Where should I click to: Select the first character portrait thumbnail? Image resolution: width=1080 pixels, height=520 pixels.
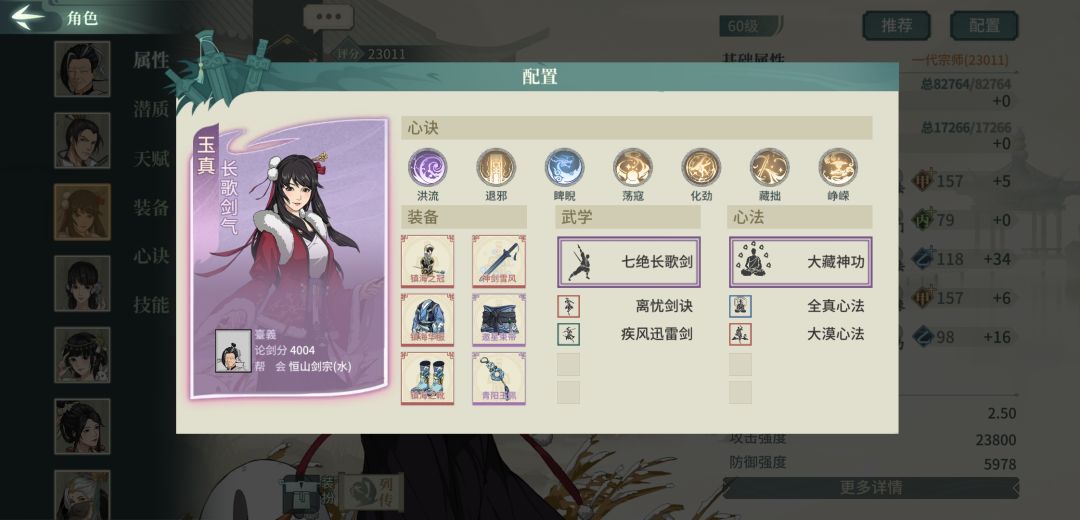(x=83, y=69)
